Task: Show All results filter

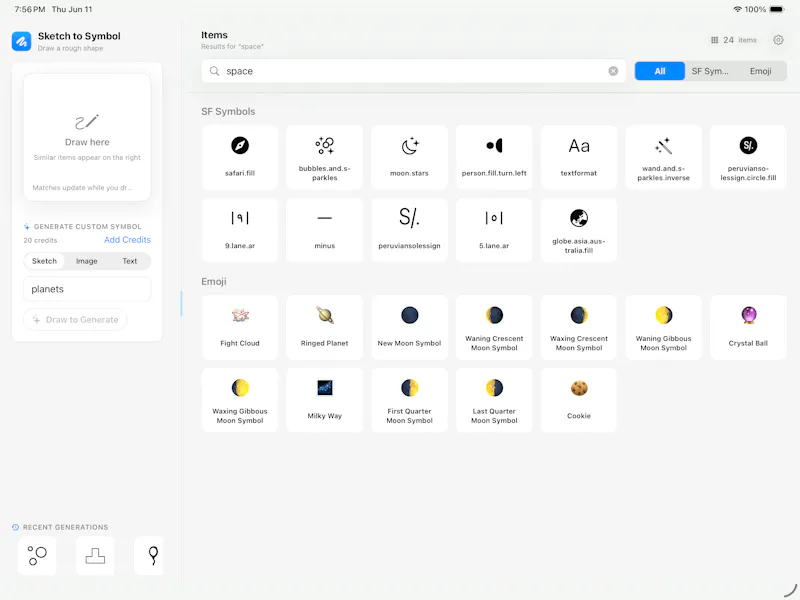Action: (660, 71)
